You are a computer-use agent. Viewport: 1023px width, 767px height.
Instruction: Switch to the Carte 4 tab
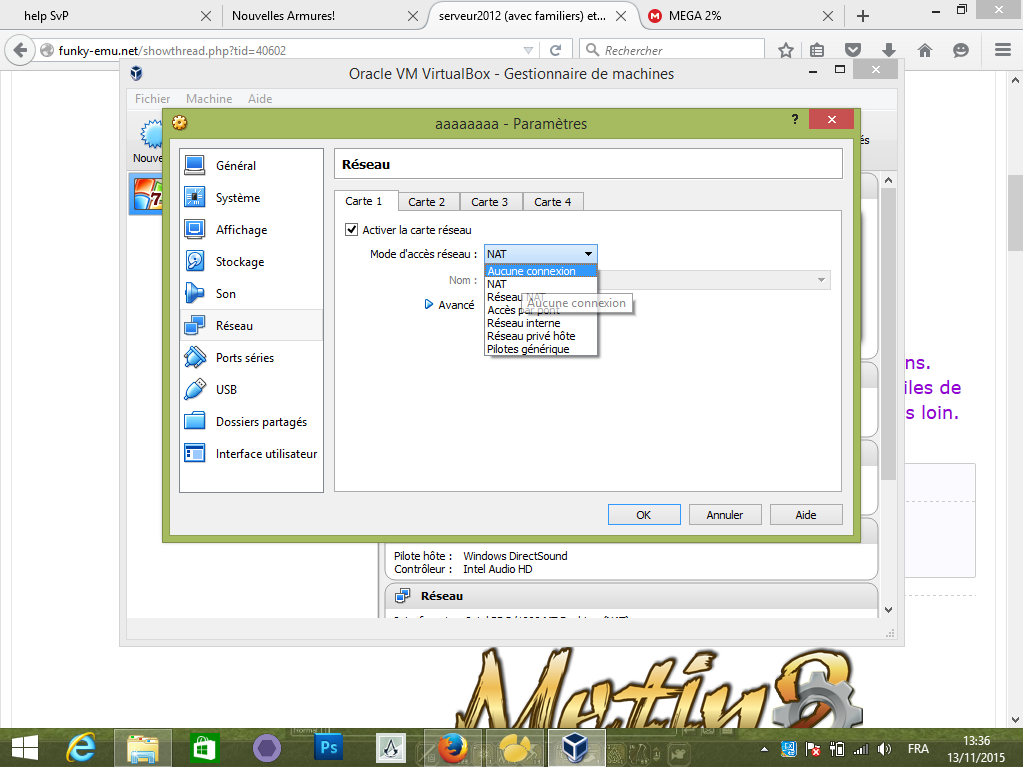553,202
